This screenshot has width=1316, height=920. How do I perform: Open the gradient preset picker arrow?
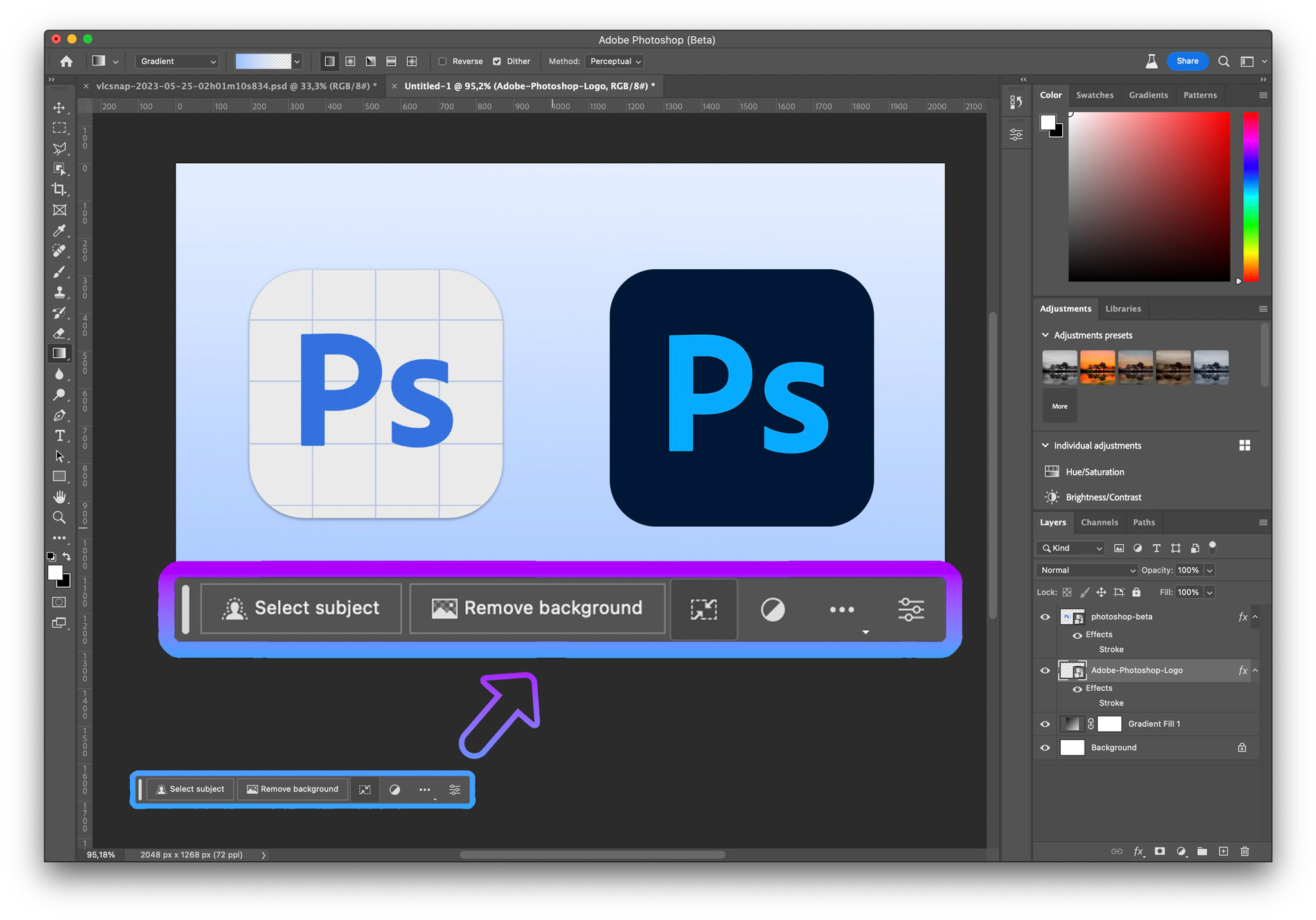click(x=297, y=62)
